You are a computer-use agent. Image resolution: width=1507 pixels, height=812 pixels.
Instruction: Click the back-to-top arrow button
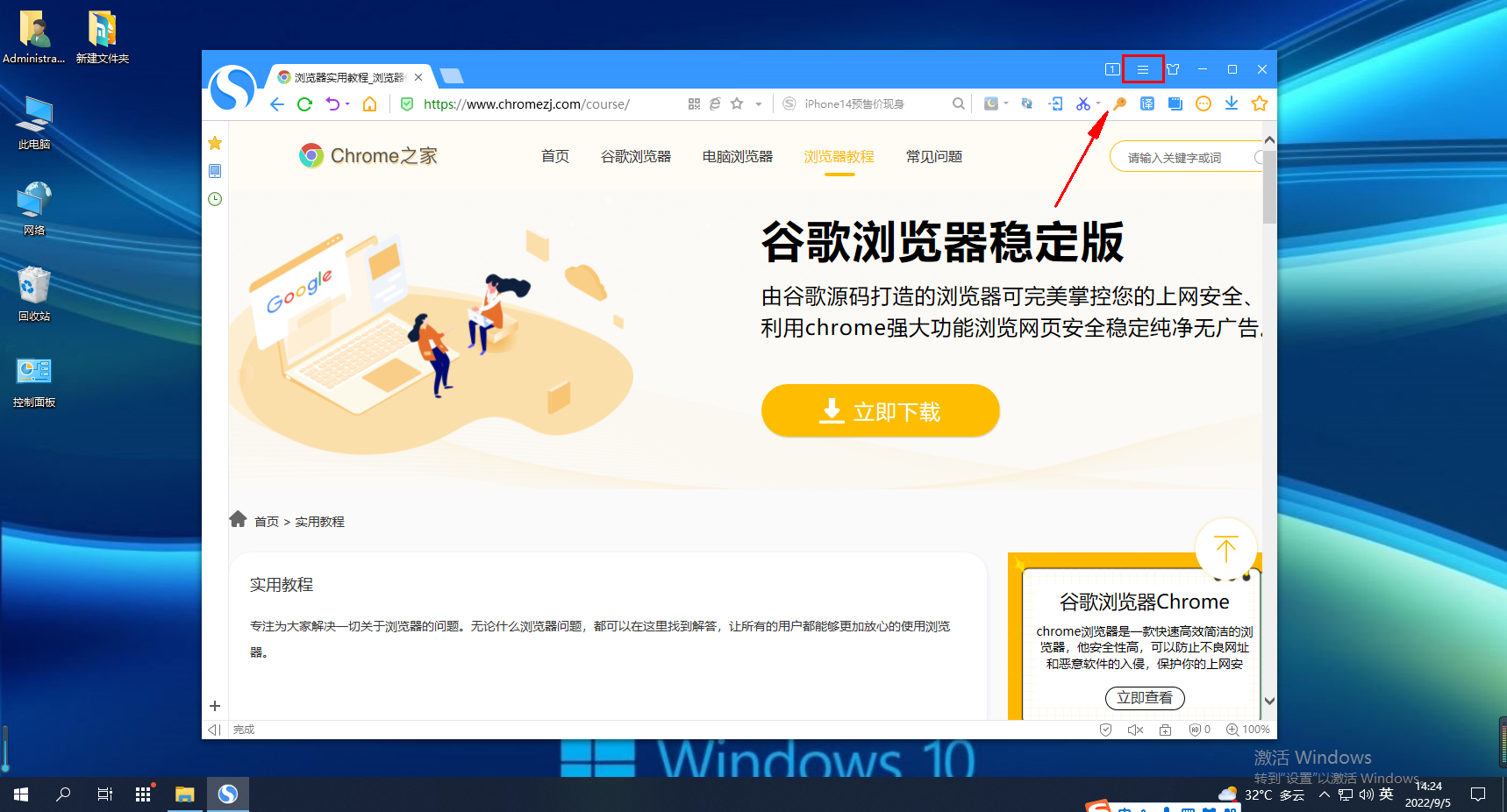coord(1226,549)
